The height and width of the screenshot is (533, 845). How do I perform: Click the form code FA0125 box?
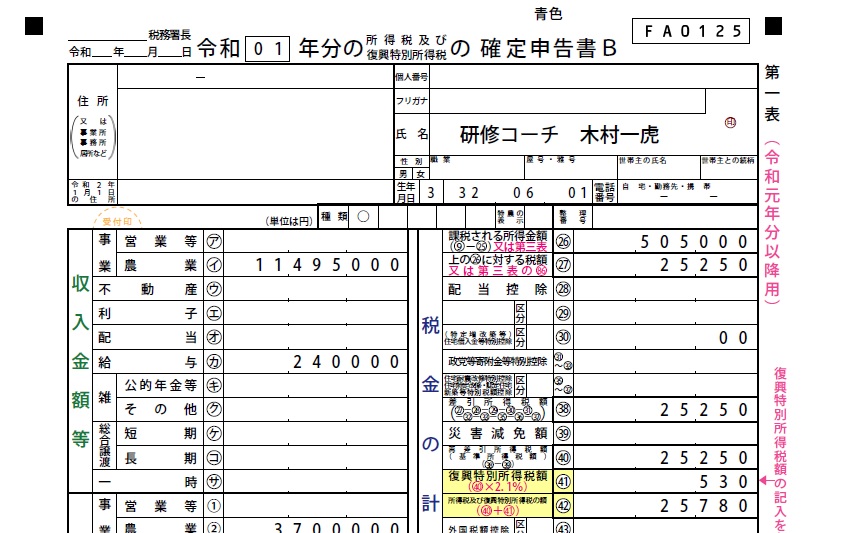(691, 31)
